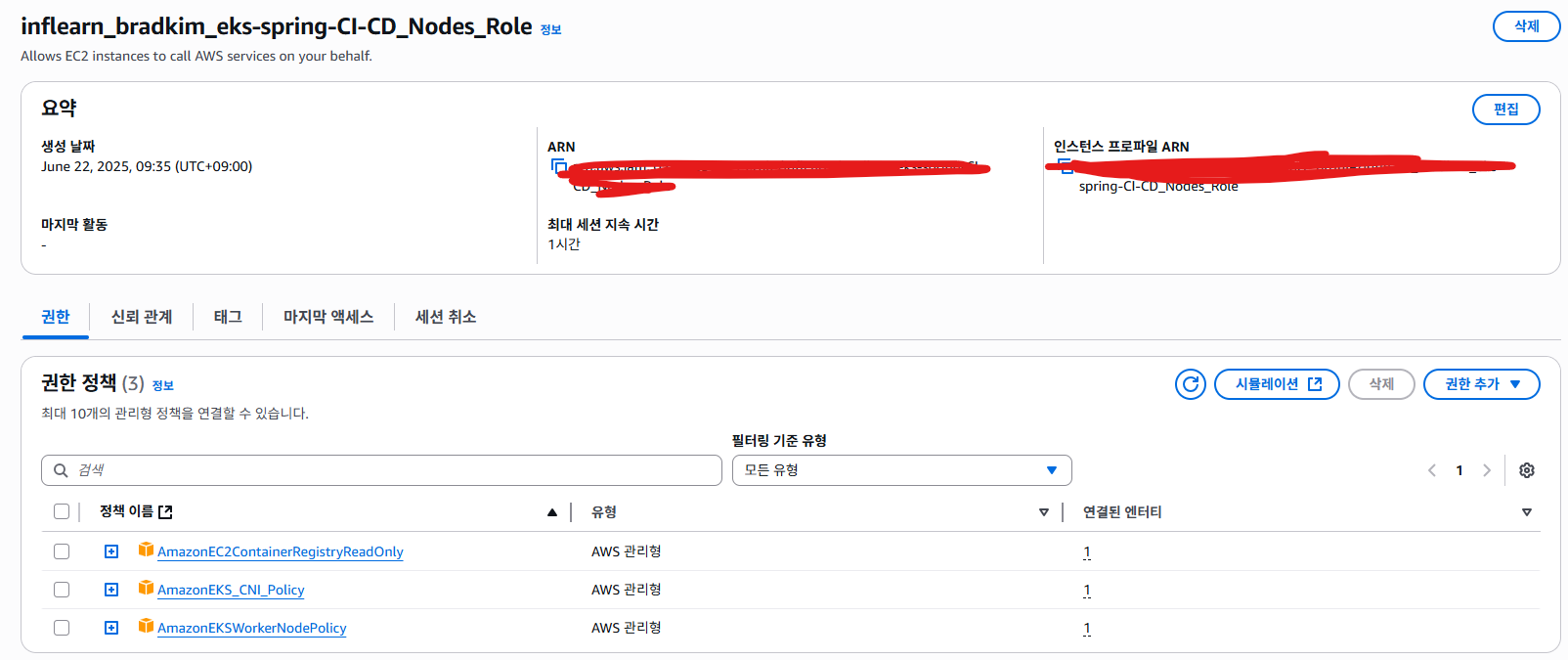
Task: Switch to the 마지막 액세스 tab
Action: (328, 317)
